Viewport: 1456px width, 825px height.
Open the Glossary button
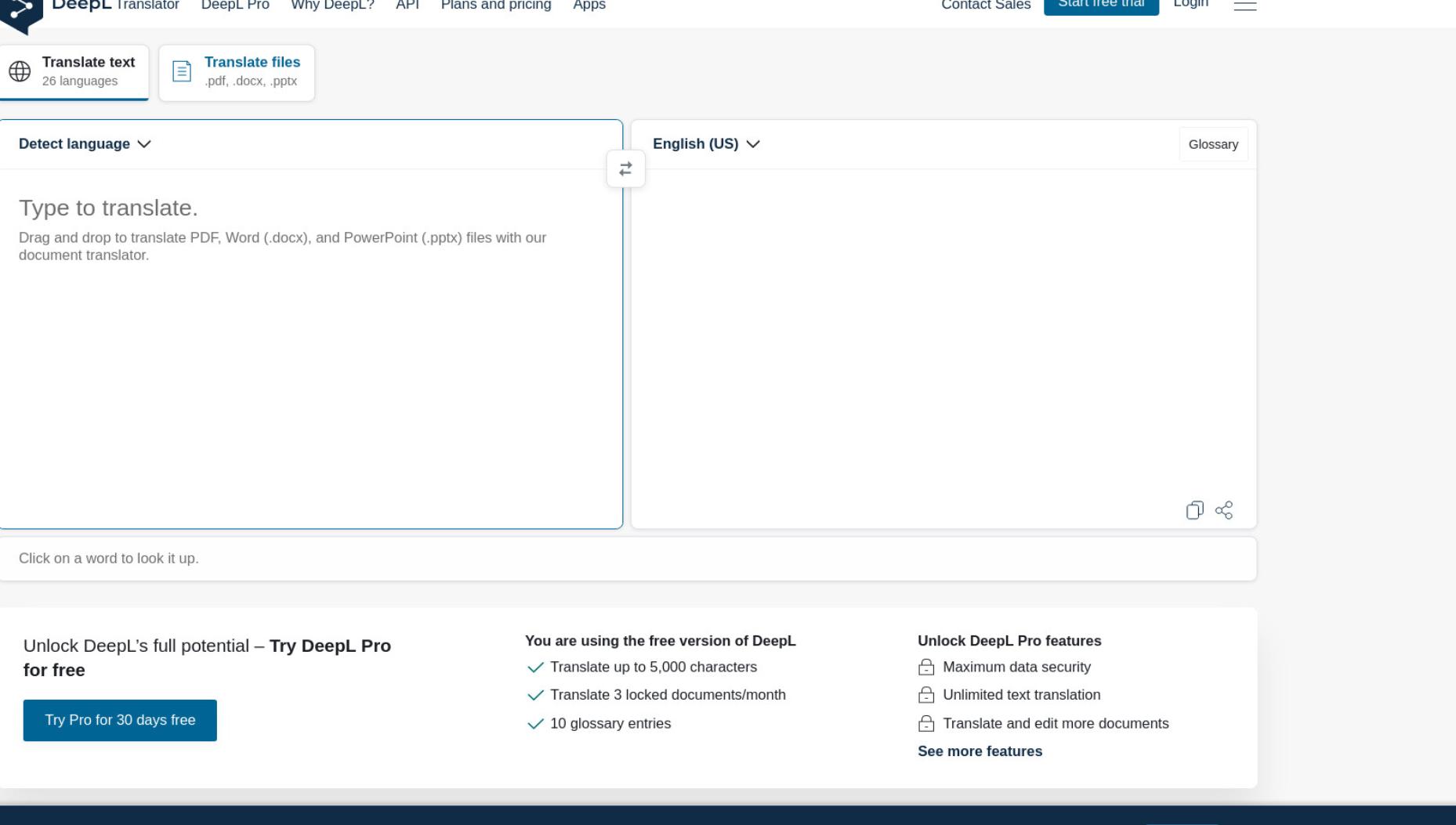(x=1213, y=144)
